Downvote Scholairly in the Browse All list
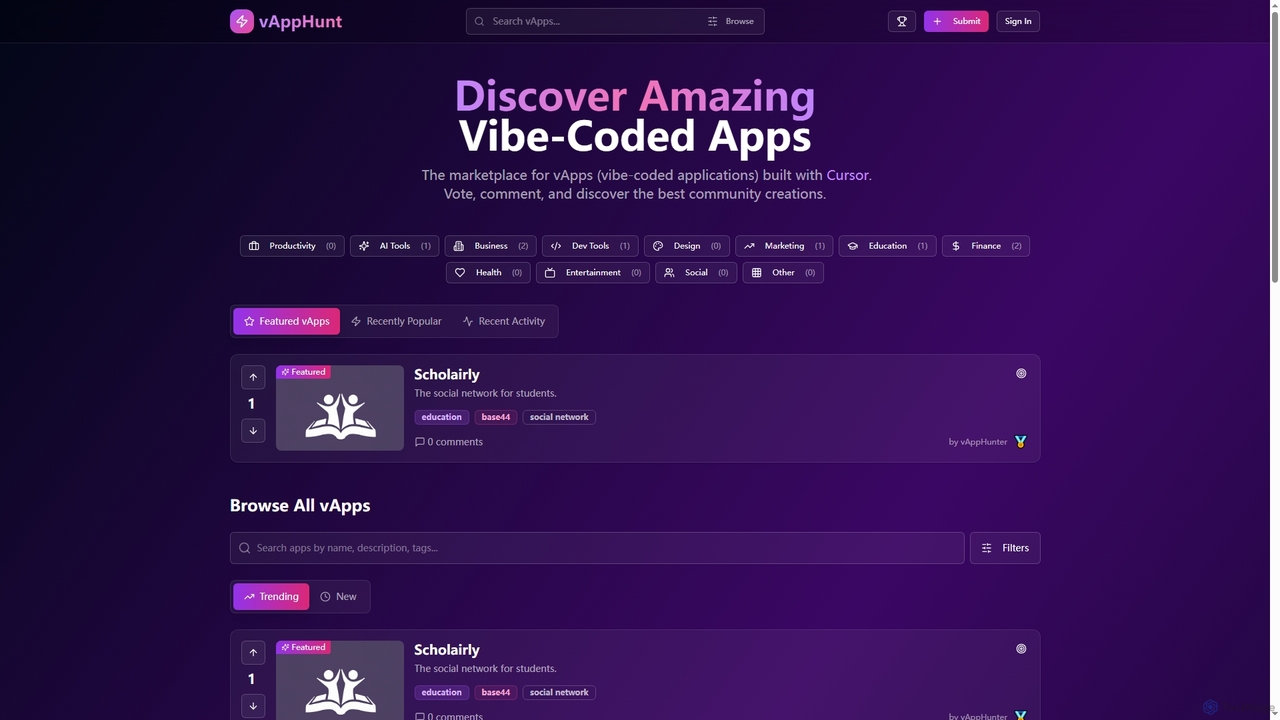The image size is (1280, 720). pos(253,706)
